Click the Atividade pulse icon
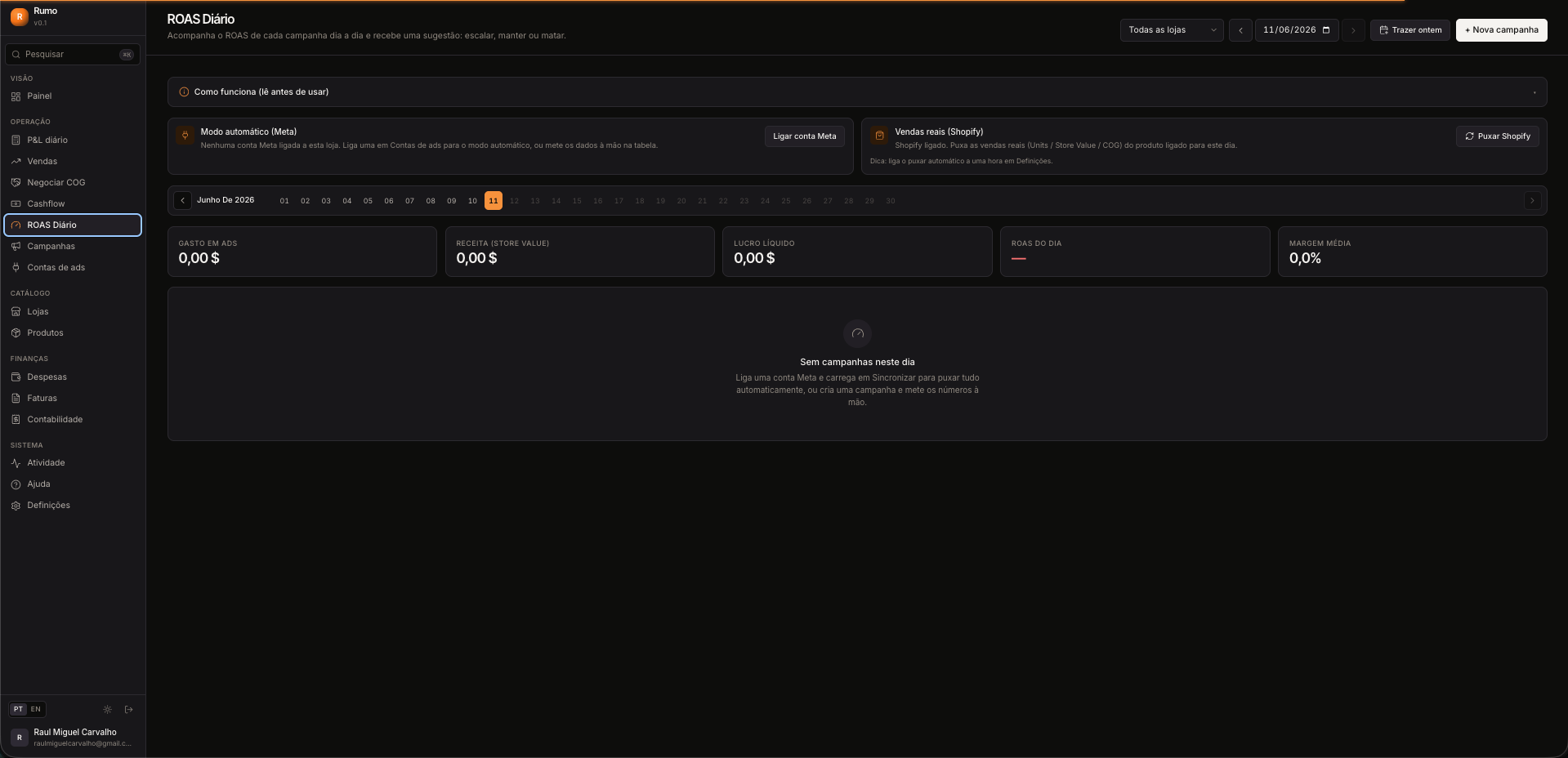The height and width of the screenshot is (758, 1568). click(x=16, y=463)
